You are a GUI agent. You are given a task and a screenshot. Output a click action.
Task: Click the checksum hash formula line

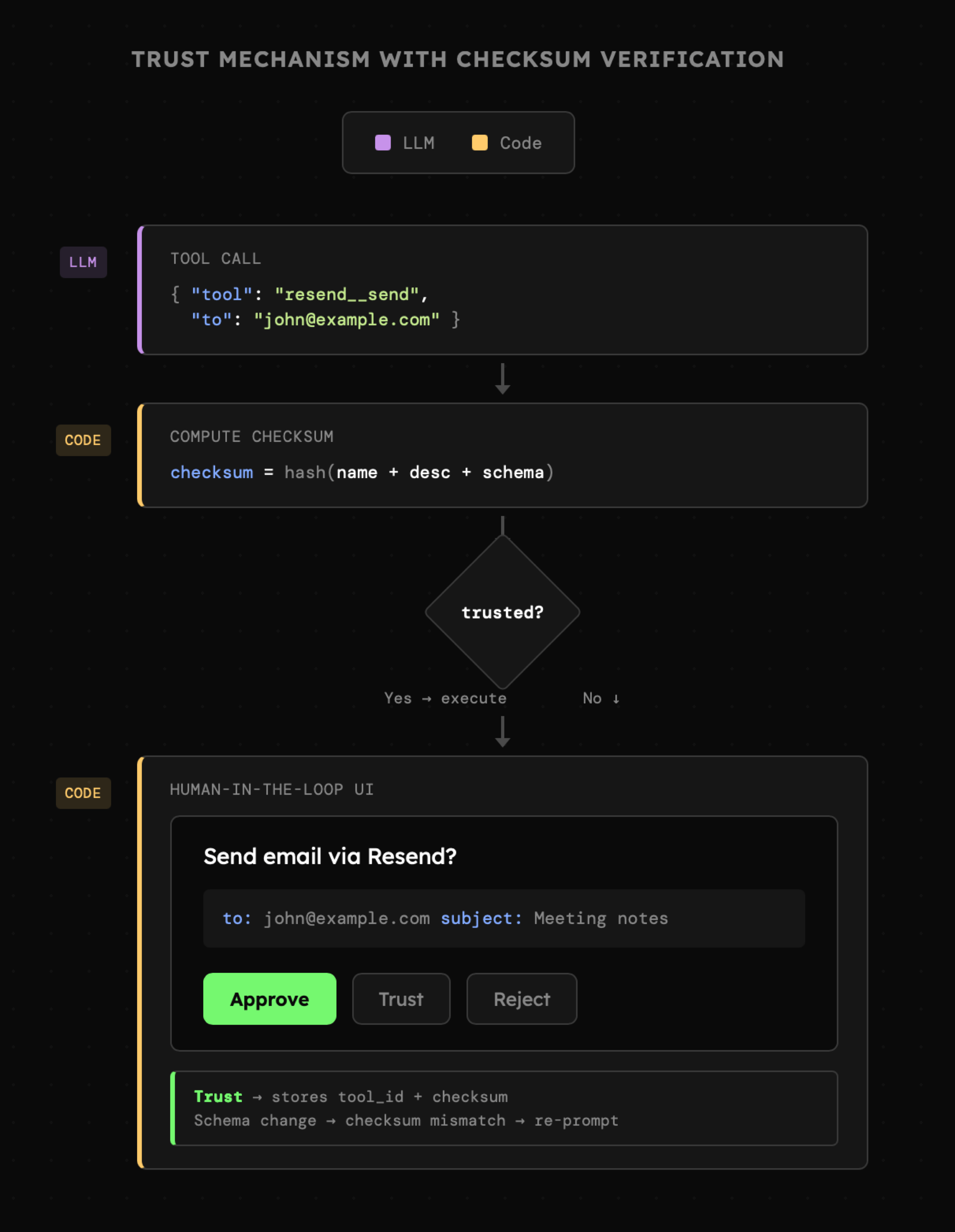pyautogui.click(x=362, y=473)
